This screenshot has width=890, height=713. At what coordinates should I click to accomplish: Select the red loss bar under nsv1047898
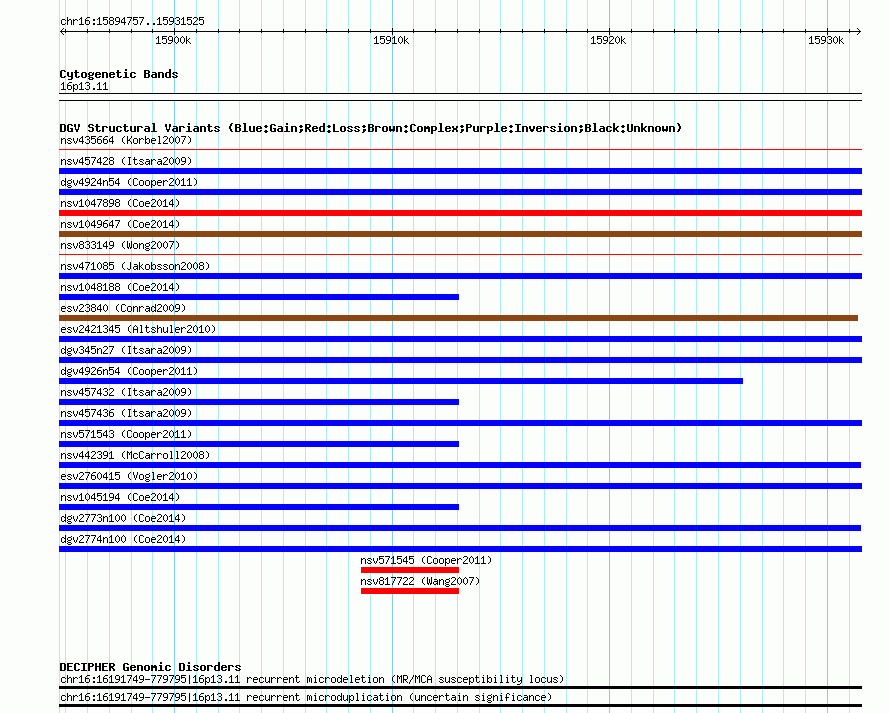point(460,213)
